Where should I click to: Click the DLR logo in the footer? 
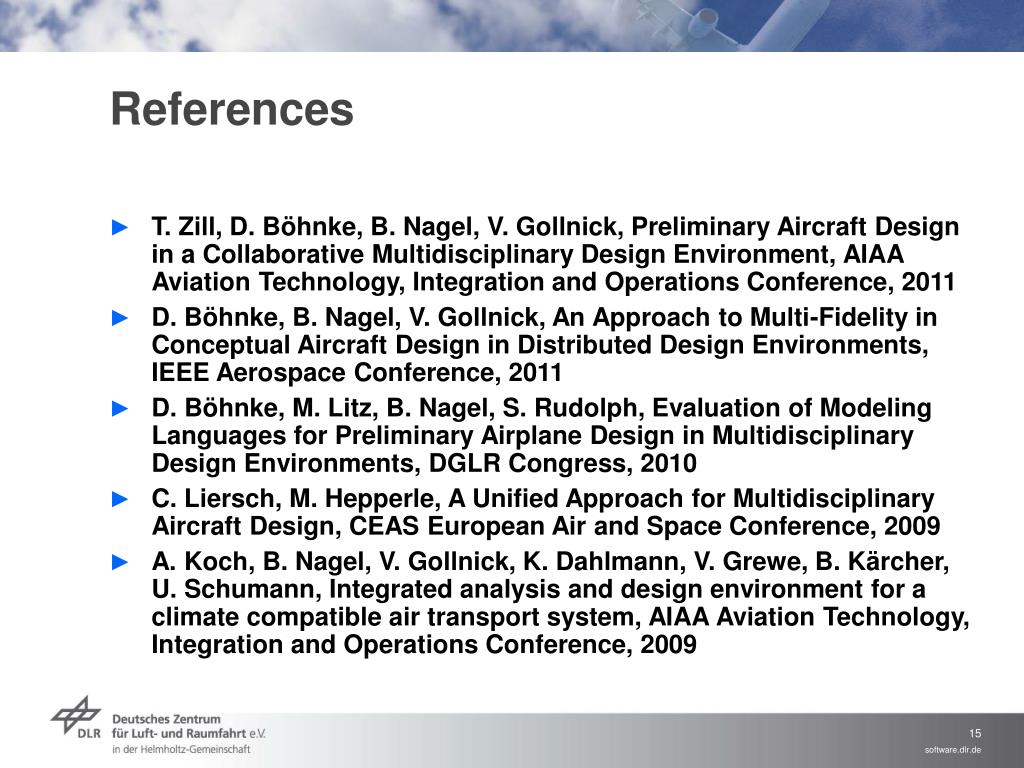tap(76, 717)
